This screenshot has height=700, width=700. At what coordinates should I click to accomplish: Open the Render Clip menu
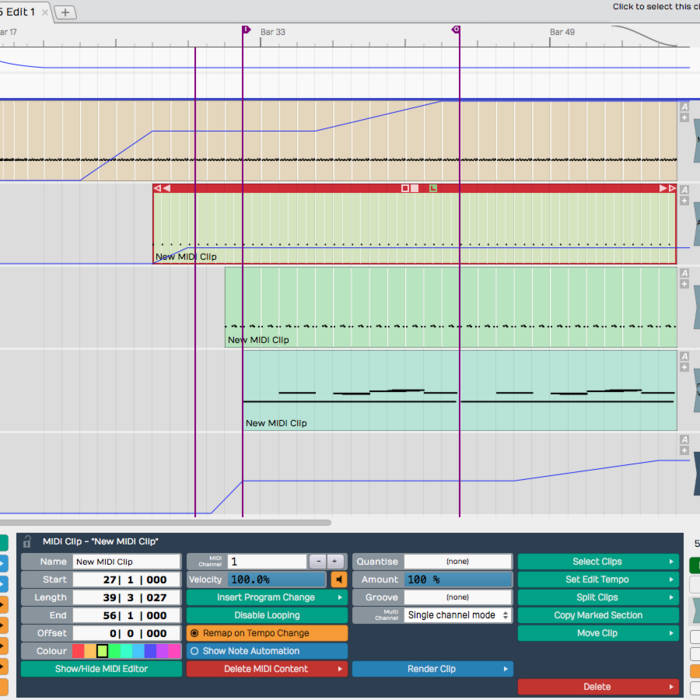(432, 669)
